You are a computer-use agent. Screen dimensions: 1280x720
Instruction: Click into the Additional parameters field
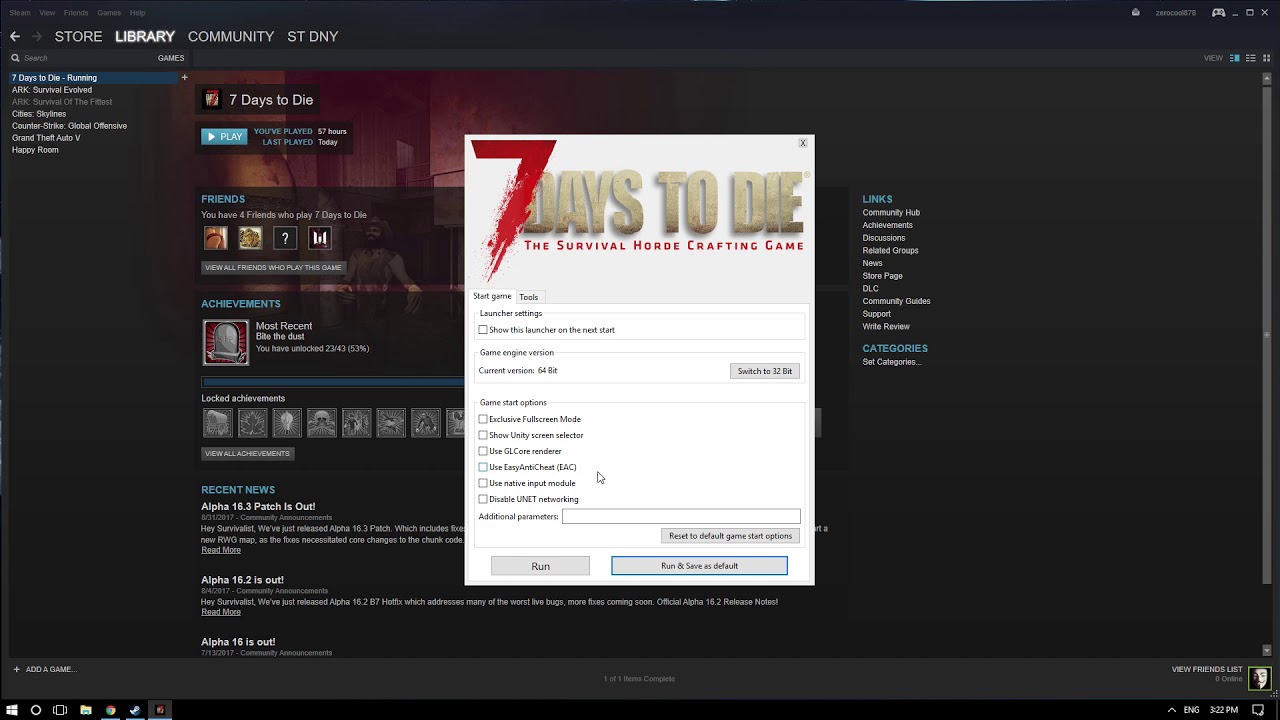[681, 517]
